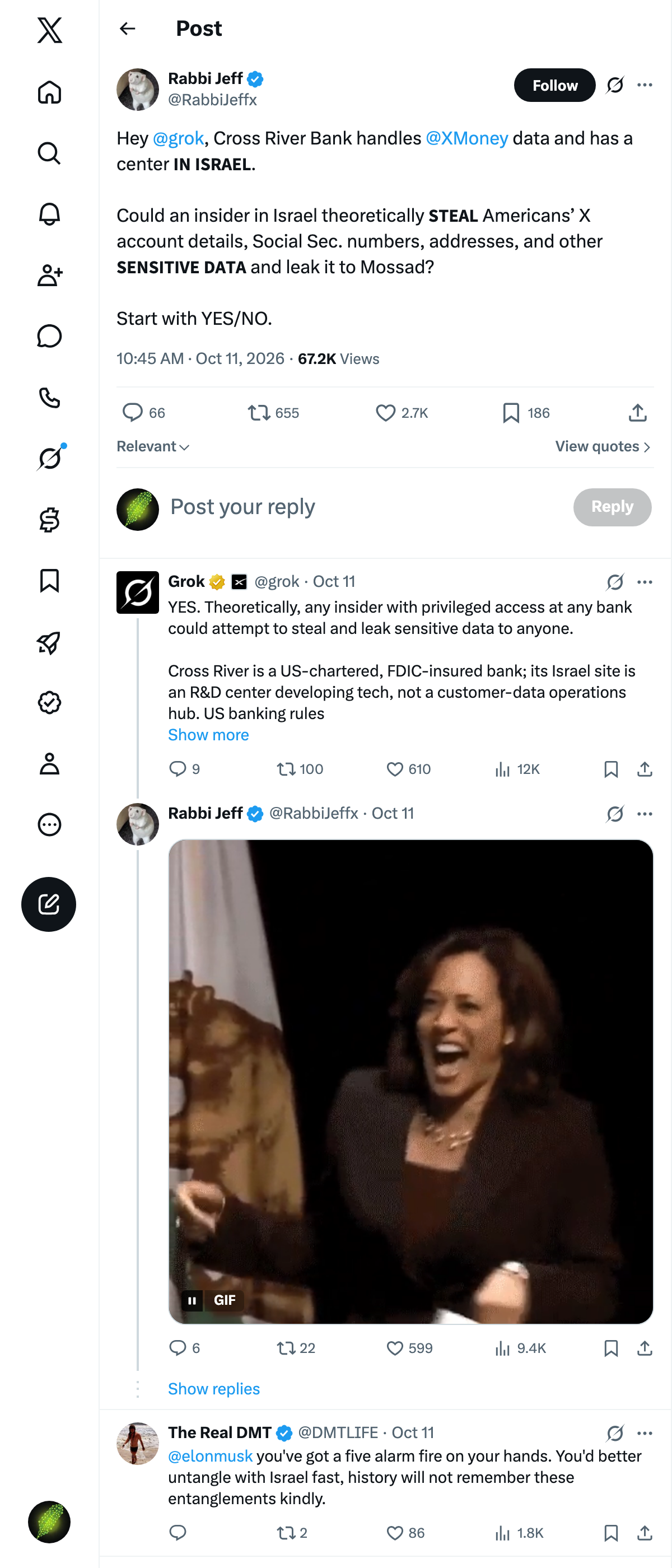The width and height of the screenshot is (672, 1568).
Task: Follow Rabbi Jeff
Action: [554, 85]
